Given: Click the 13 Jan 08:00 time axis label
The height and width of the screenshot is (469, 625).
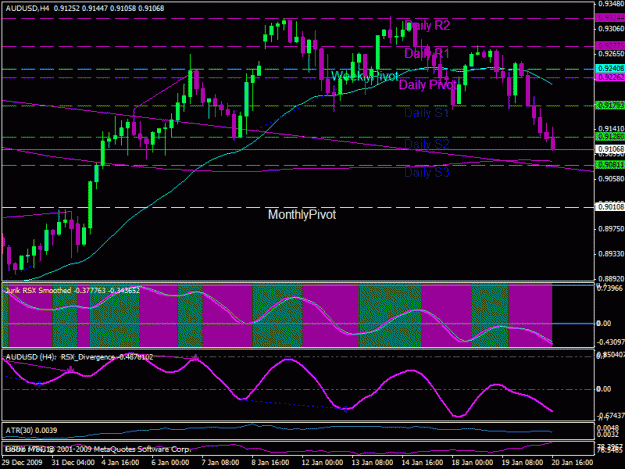Looking at the screenshot, I should tap(373, 463).
